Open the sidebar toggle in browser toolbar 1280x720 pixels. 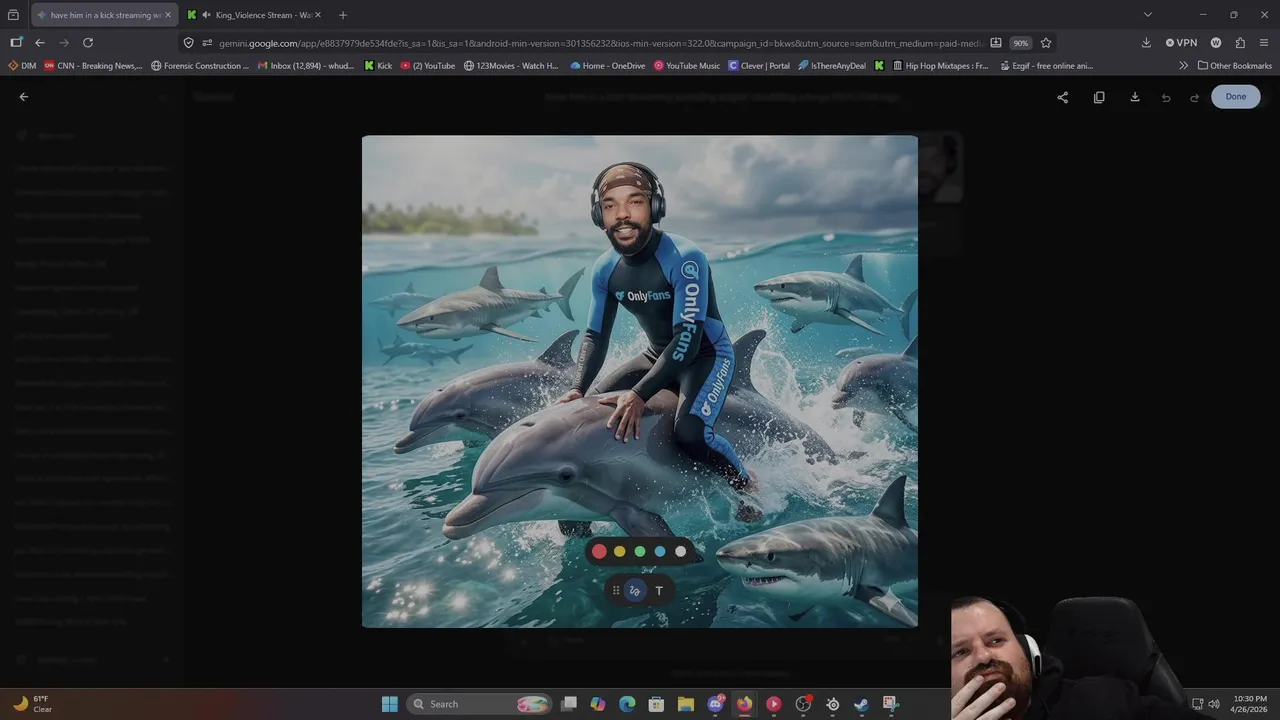(16, 43)
